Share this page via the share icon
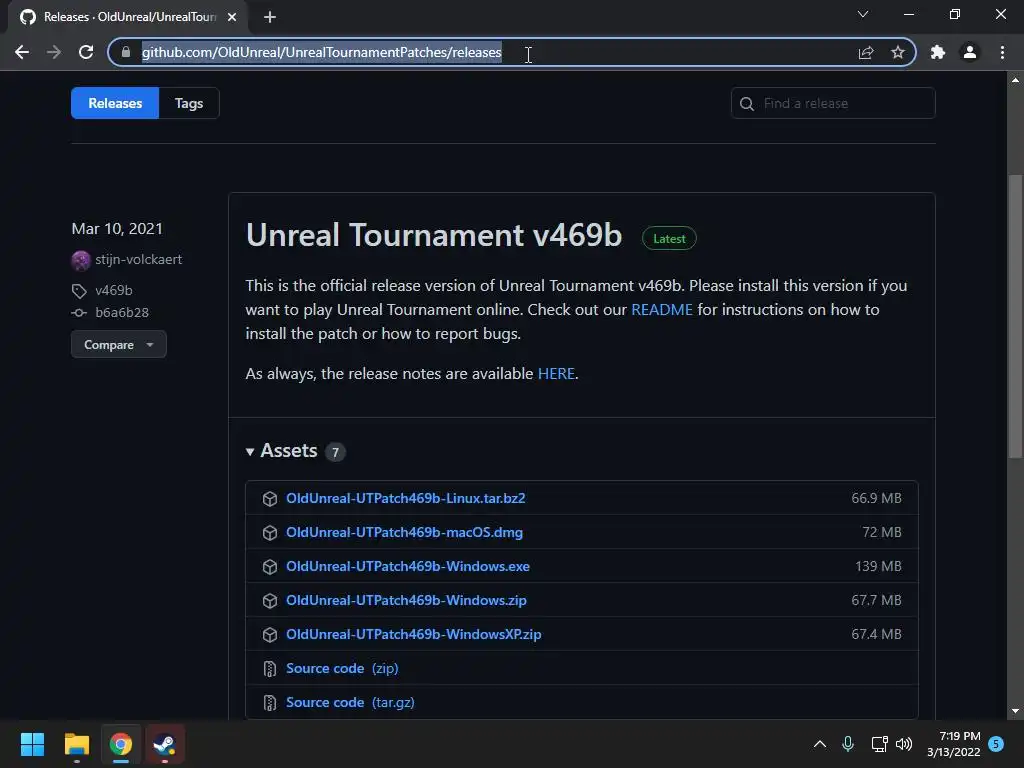1024x768 pixels. (866, 52)
